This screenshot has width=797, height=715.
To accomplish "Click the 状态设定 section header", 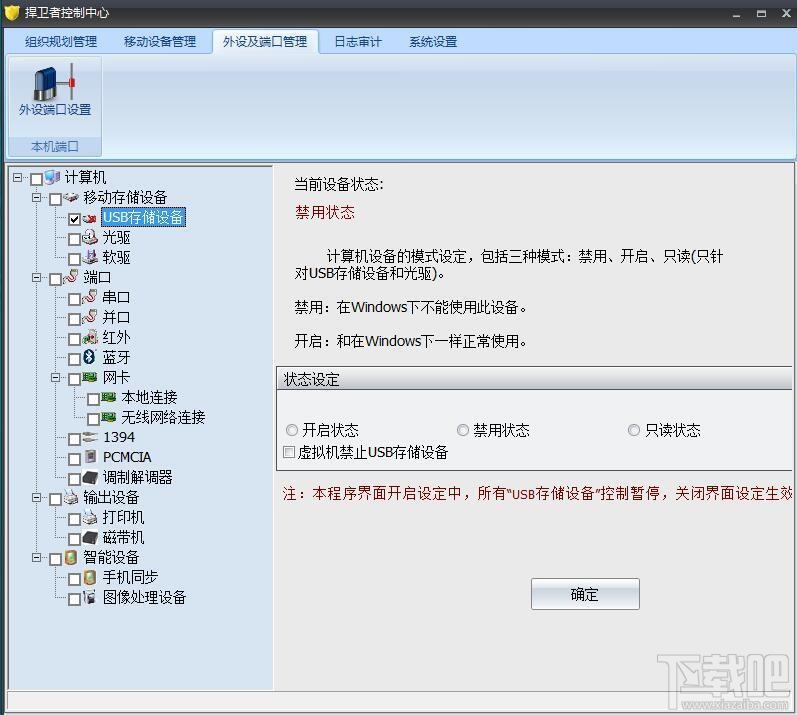I will pyautogui.click(x=534, y=379).
